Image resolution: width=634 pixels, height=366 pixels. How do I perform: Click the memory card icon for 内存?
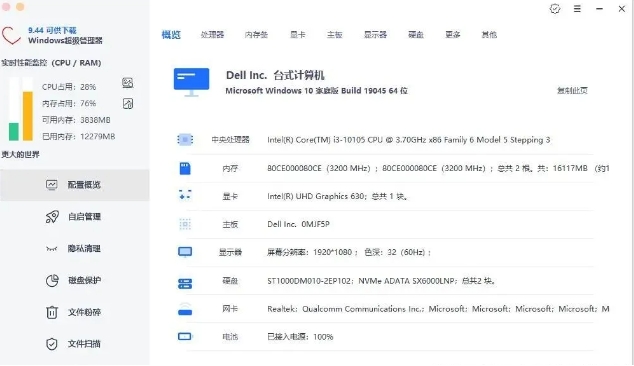pyautogui.click(x=185, y=168)
